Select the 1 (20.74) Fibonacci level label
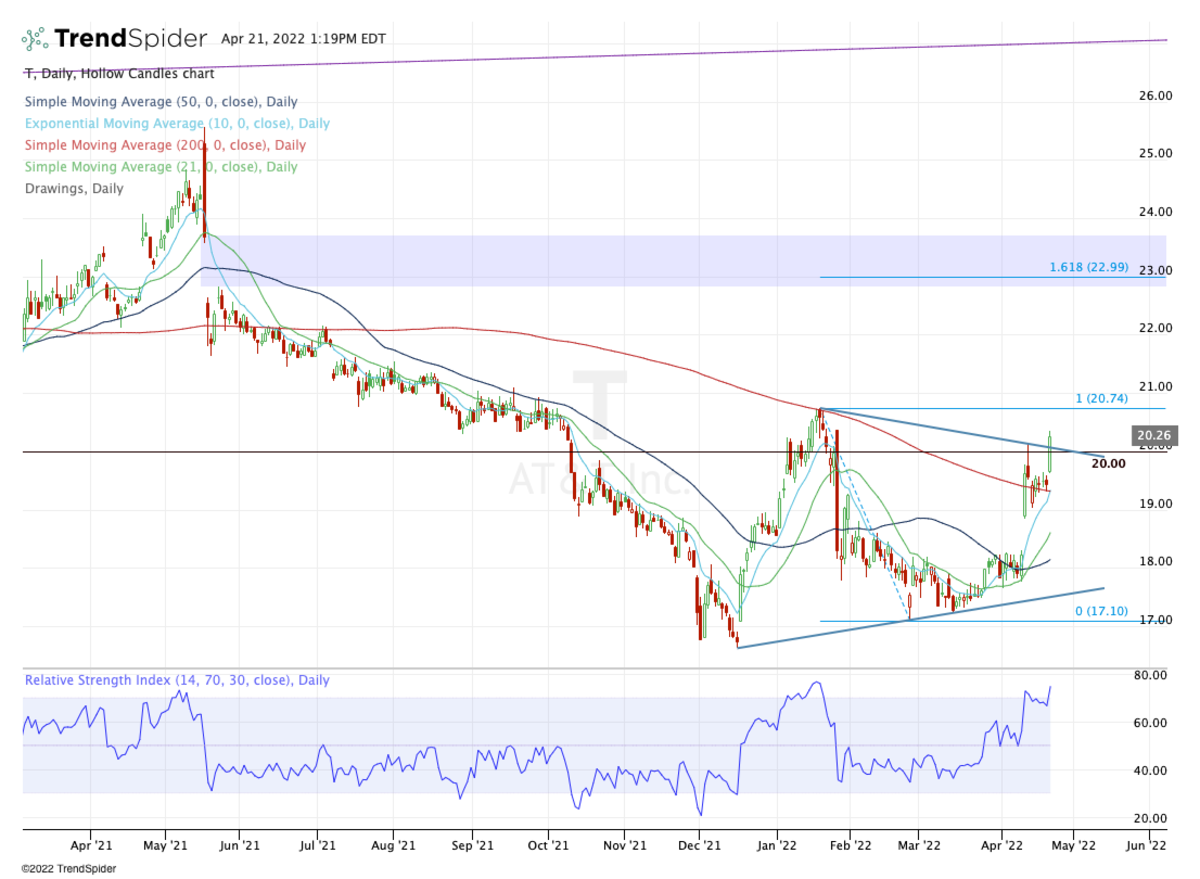Image resolution: width=1200 pixels, height=879 pixels. coord(1102,398)
